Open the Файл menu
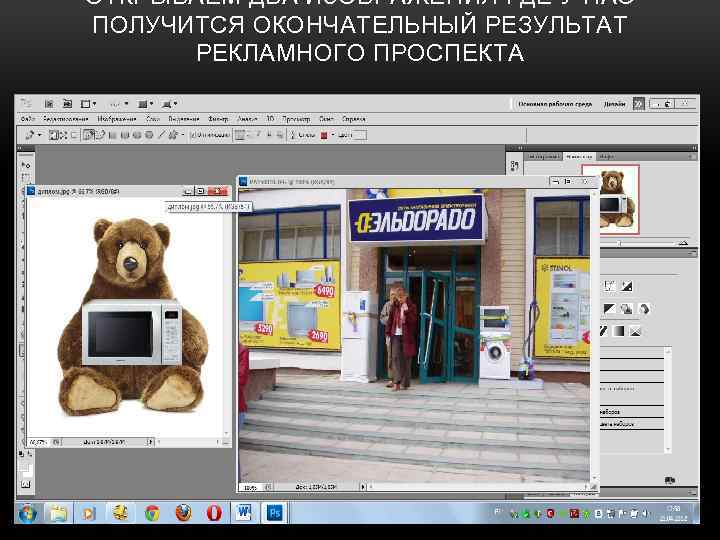Screen dimensions: 720x540 [x=28, y=119]
